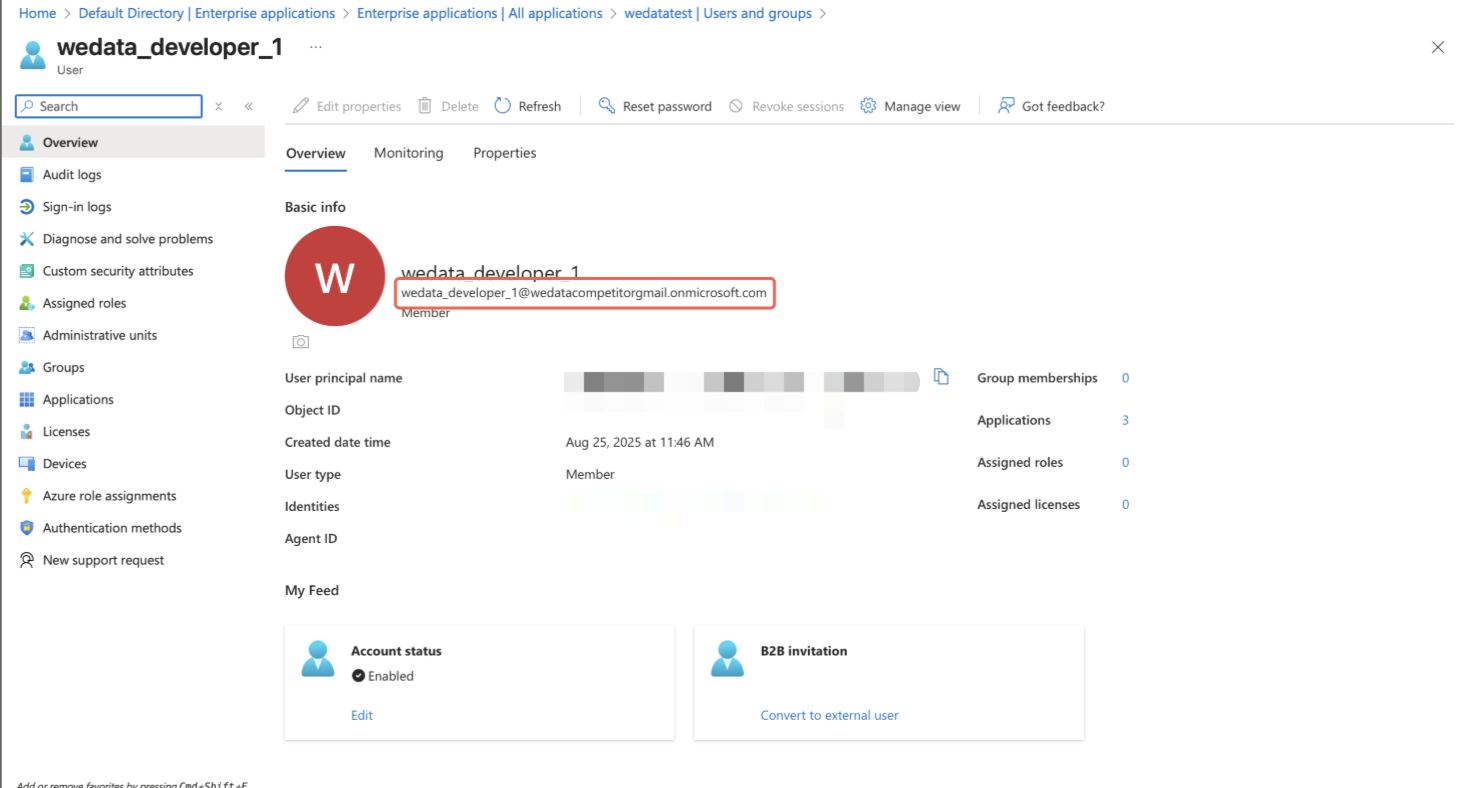Click the Groups sidebar icon
1460x788 pixels.
(x=27, y=367)
